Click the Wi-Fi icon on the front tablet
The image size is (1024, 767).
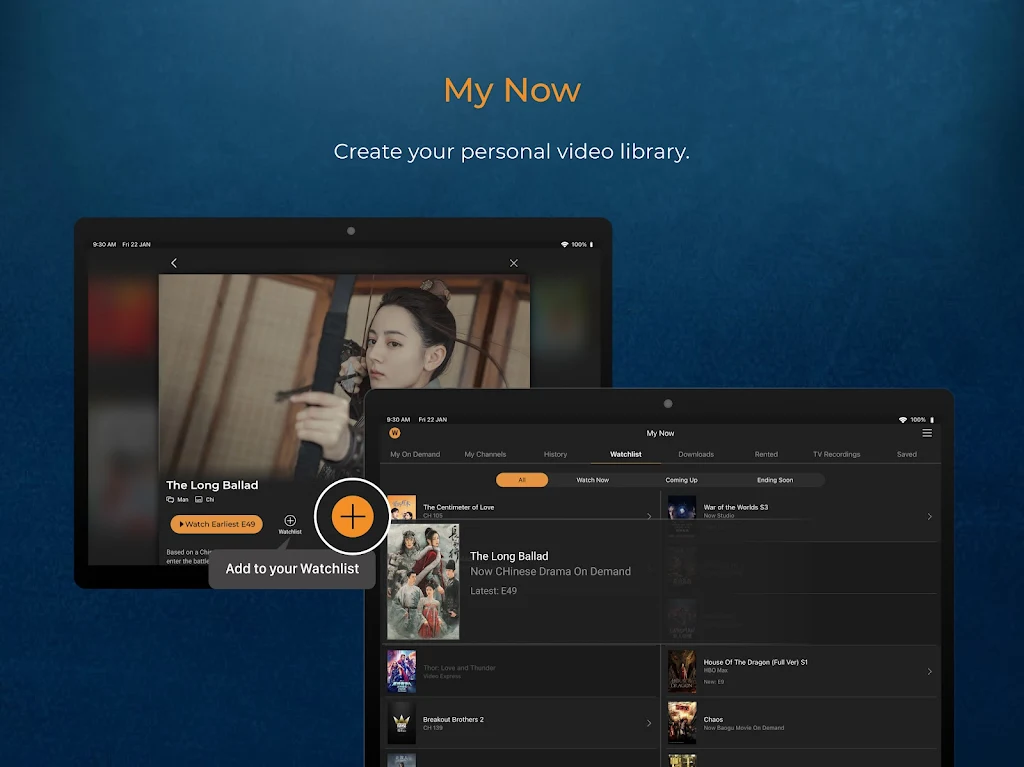pyautogui.click(x=902, y=420)
